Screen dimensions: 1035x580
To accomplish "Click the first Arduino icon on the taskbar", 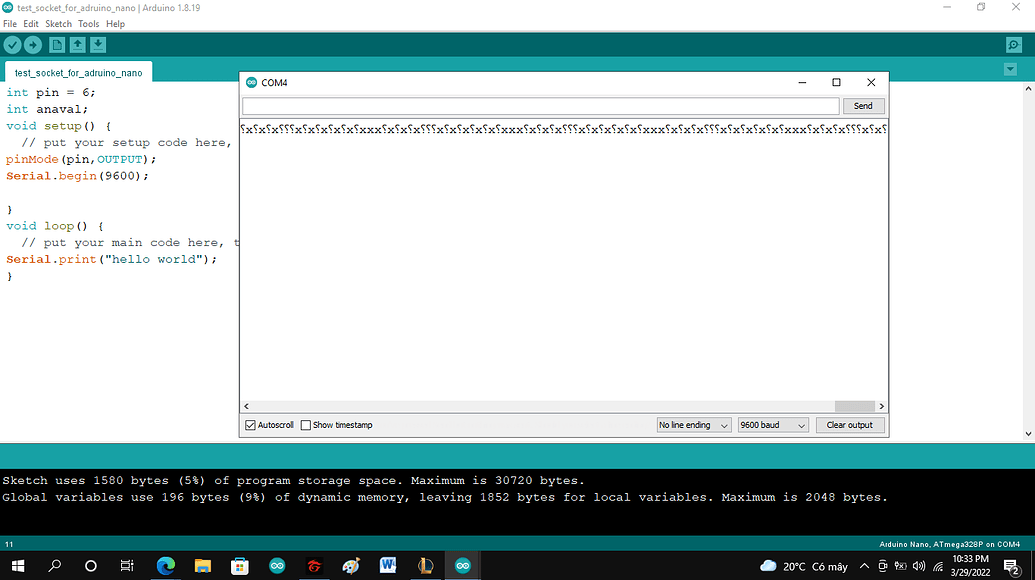I will click(277, 566).
